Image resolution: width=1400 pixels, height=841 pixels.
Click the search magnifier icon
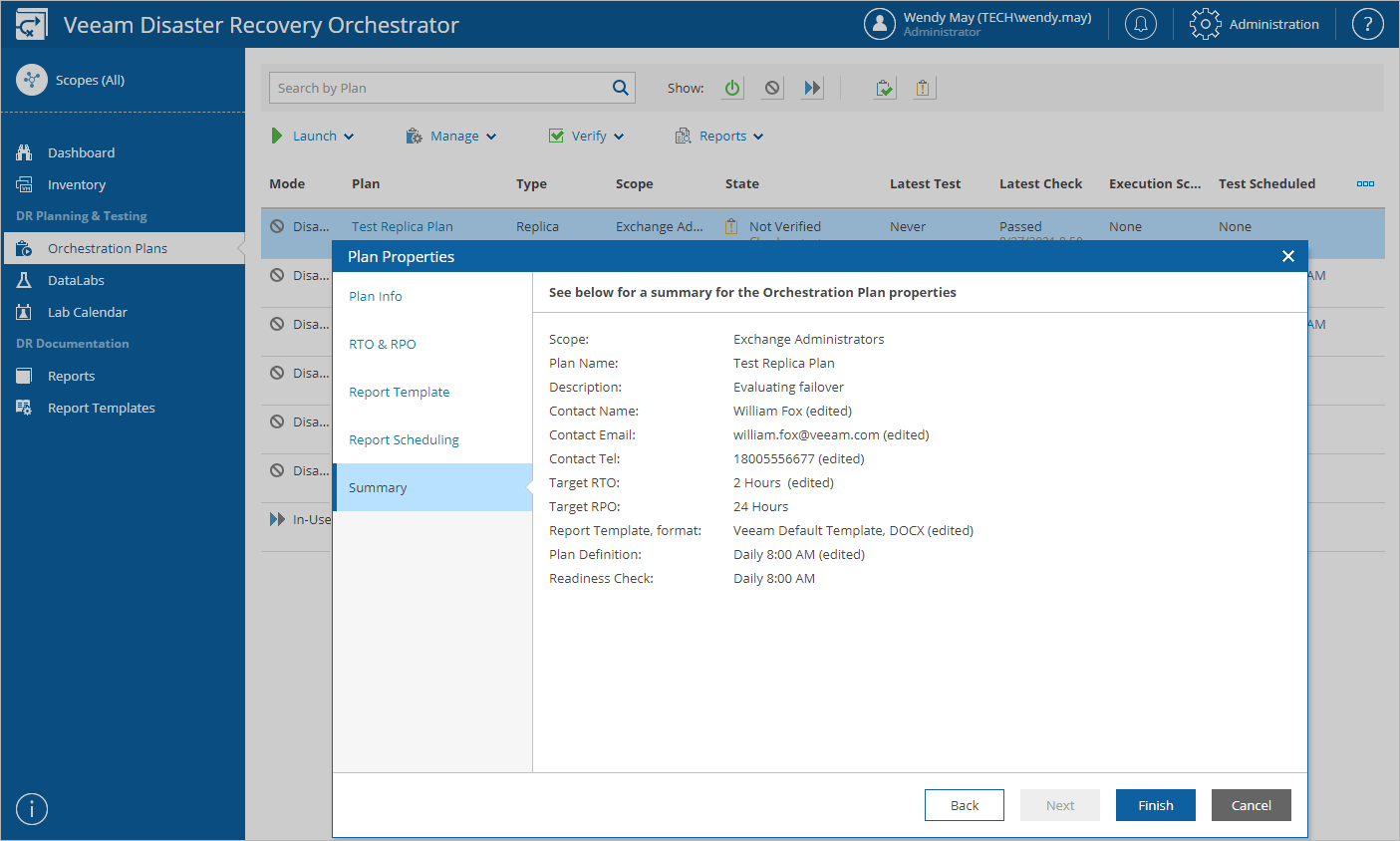click(621, 88)
